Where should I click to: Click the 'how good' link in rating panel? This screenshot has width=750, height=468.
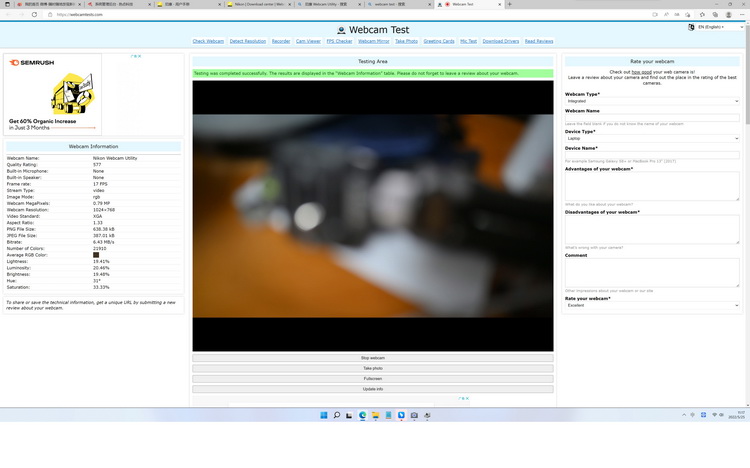pos(641,72)
